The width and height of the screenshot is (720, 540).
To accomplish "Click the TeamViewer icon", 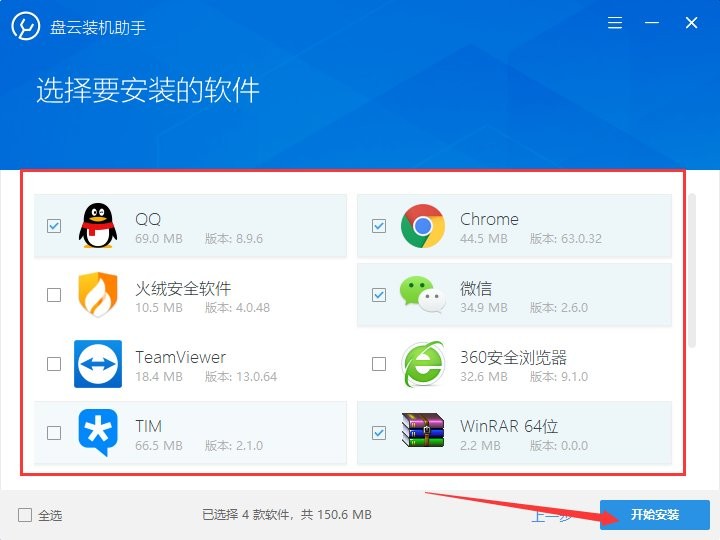I will [98, 364].
